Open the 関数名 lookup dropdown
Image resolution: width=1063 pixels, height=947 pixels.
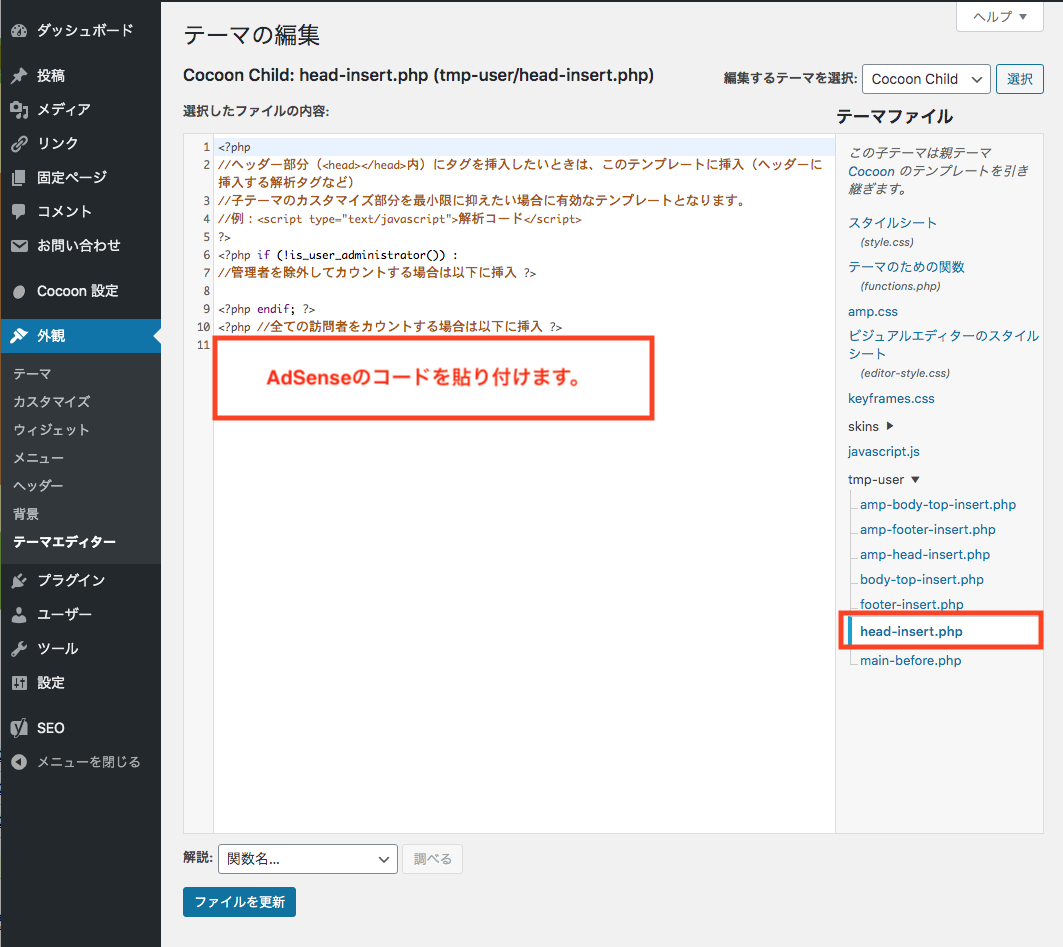coord(308,859)
